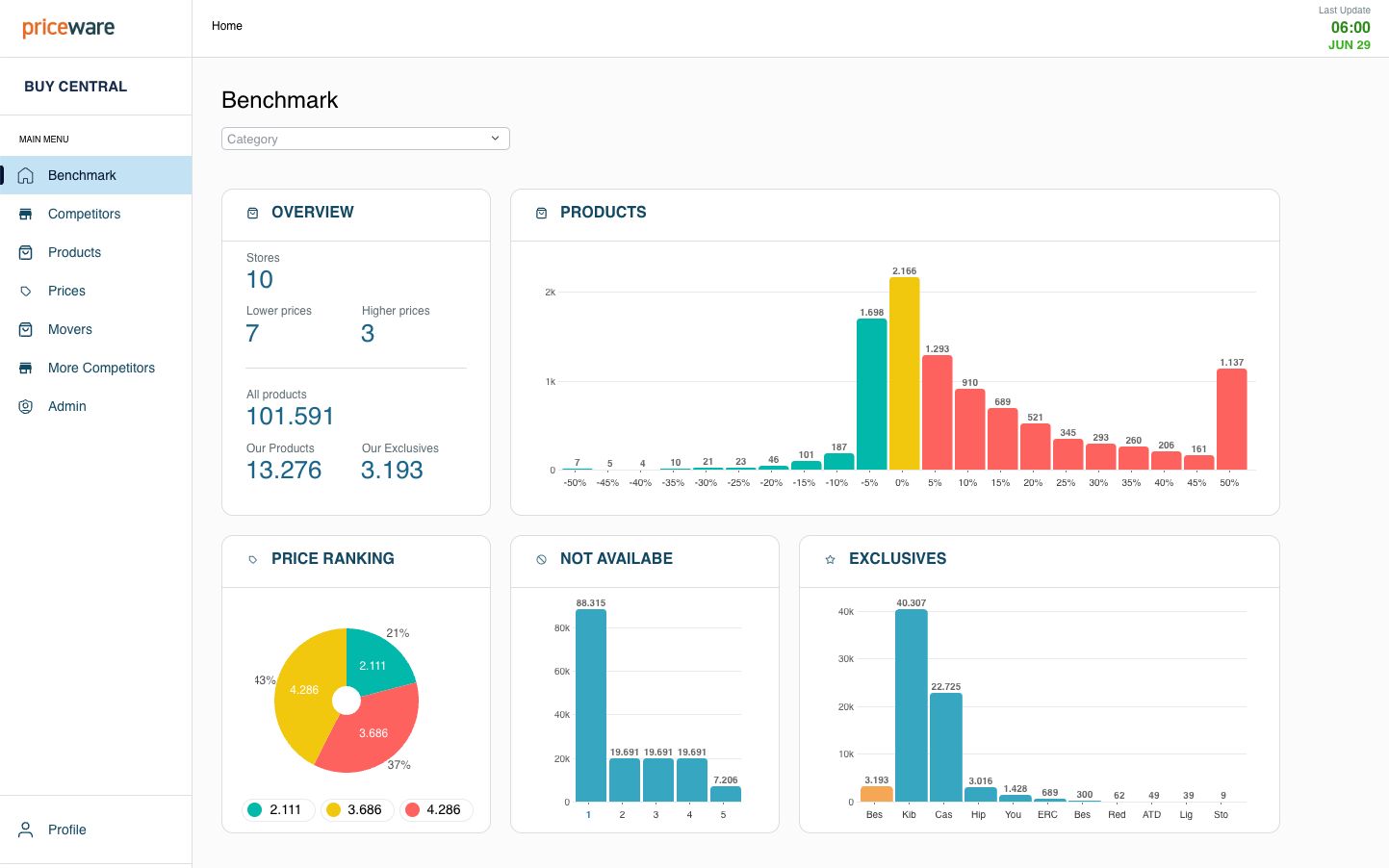Click the teal -5% bar labeled 1.698
1389x868 pixels.
(871, 394)
